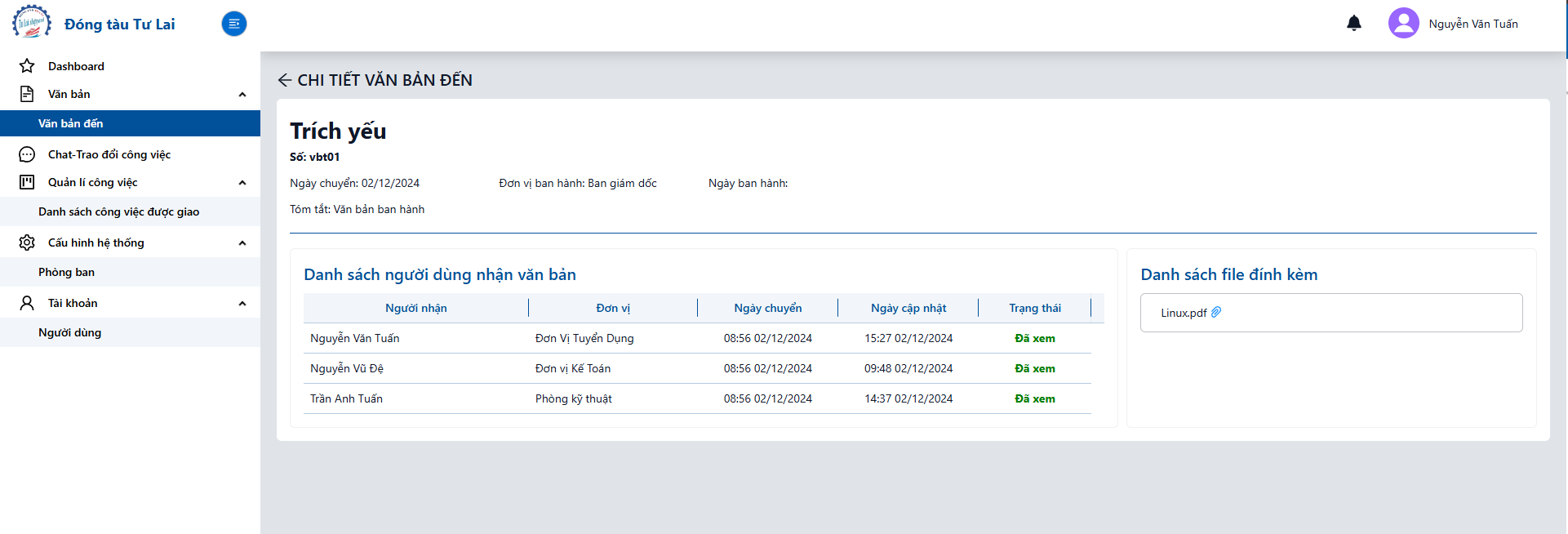Click Đã xem status for Nguyễn Vũ Đệ
This screenshot has height=534, width=1568.
click(x=1035, y=368)
